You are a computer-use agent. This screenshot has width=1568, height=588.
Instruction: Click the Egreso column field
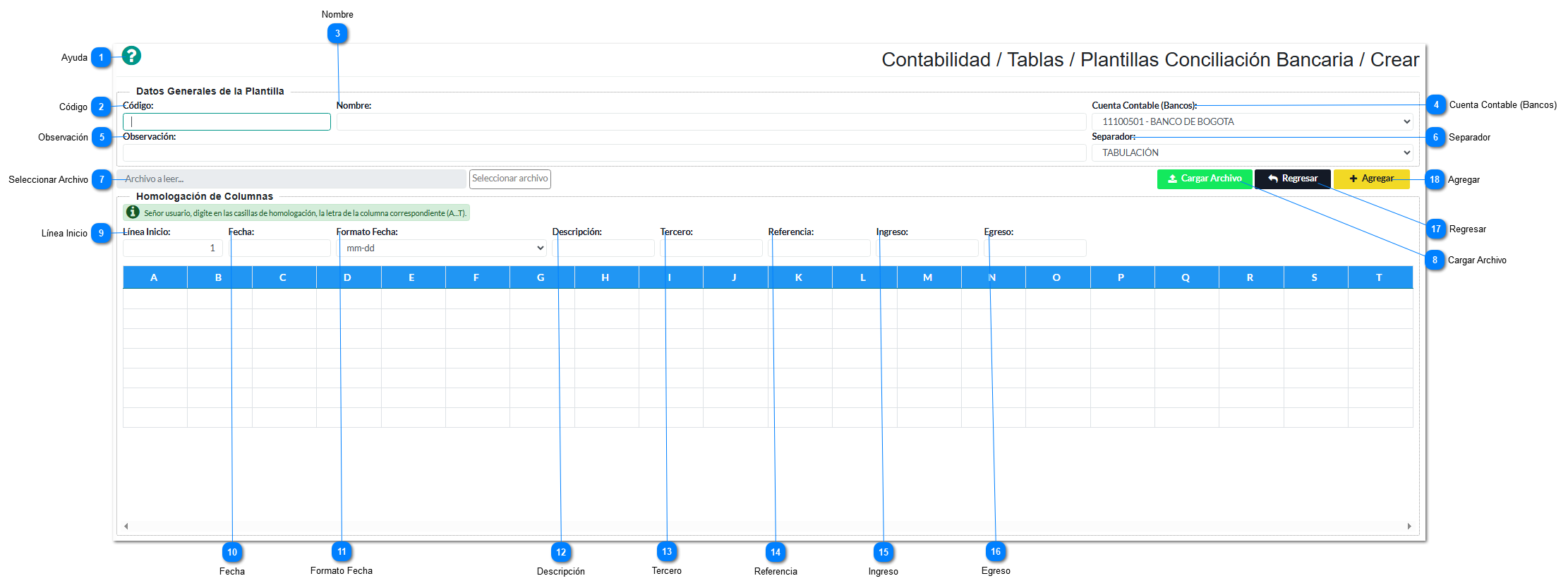(x=1035, y=248)
